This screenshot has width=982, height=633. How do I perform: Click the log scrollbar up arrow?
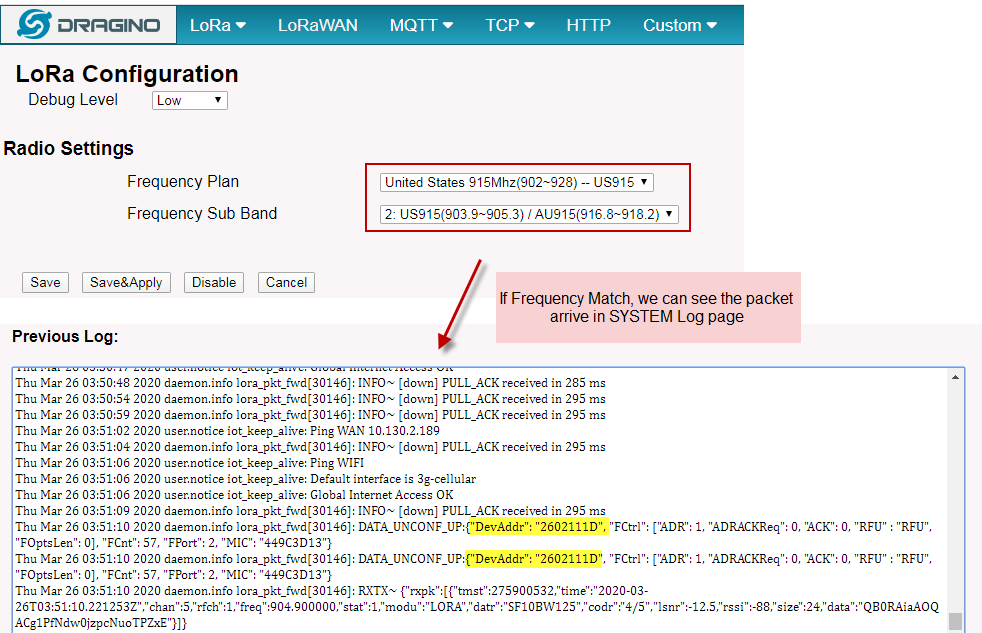(x=955, y=377)
